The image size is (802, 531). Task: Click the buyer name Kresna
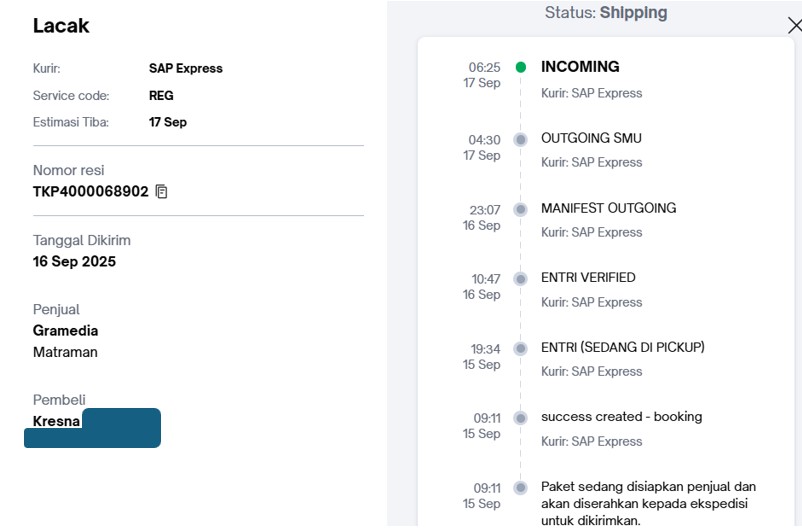pos(56,421)
